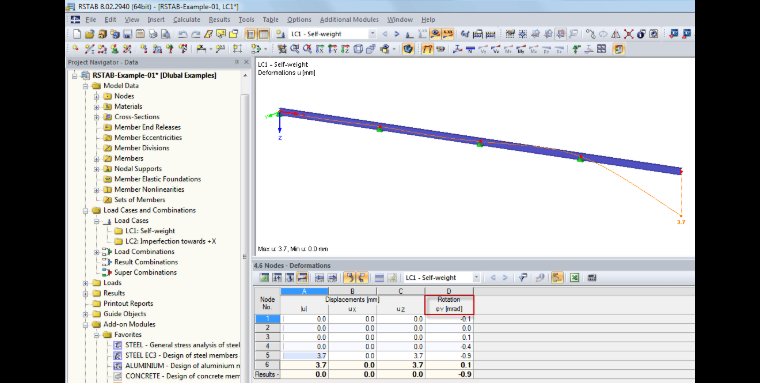Viewport: 760px width, 383px height.
Task: Click the New Model toolbar icon
Action: coord(77,34)
